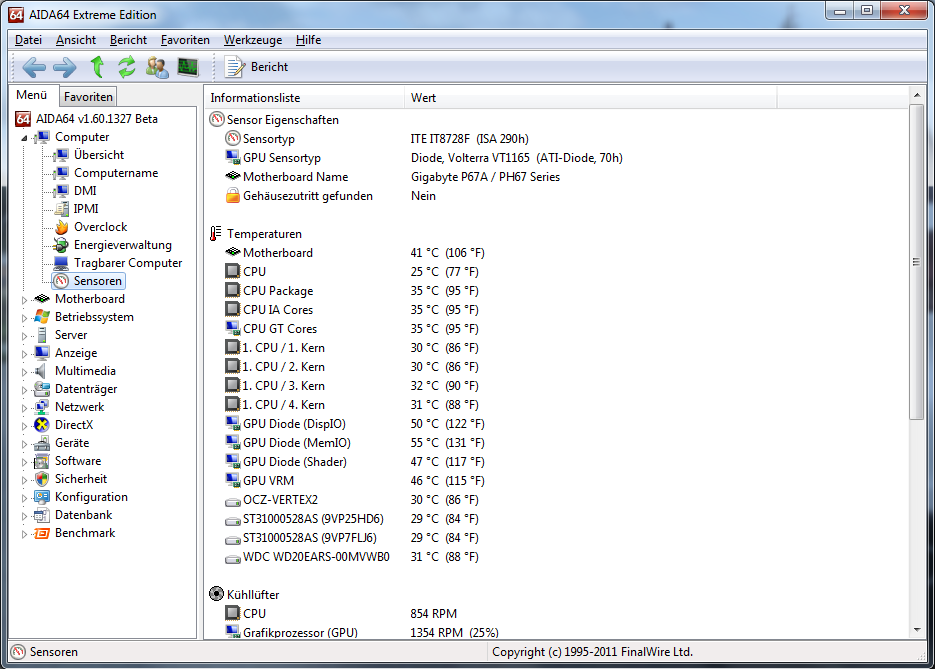Expand the Datenträger tree node

point(24,390)
